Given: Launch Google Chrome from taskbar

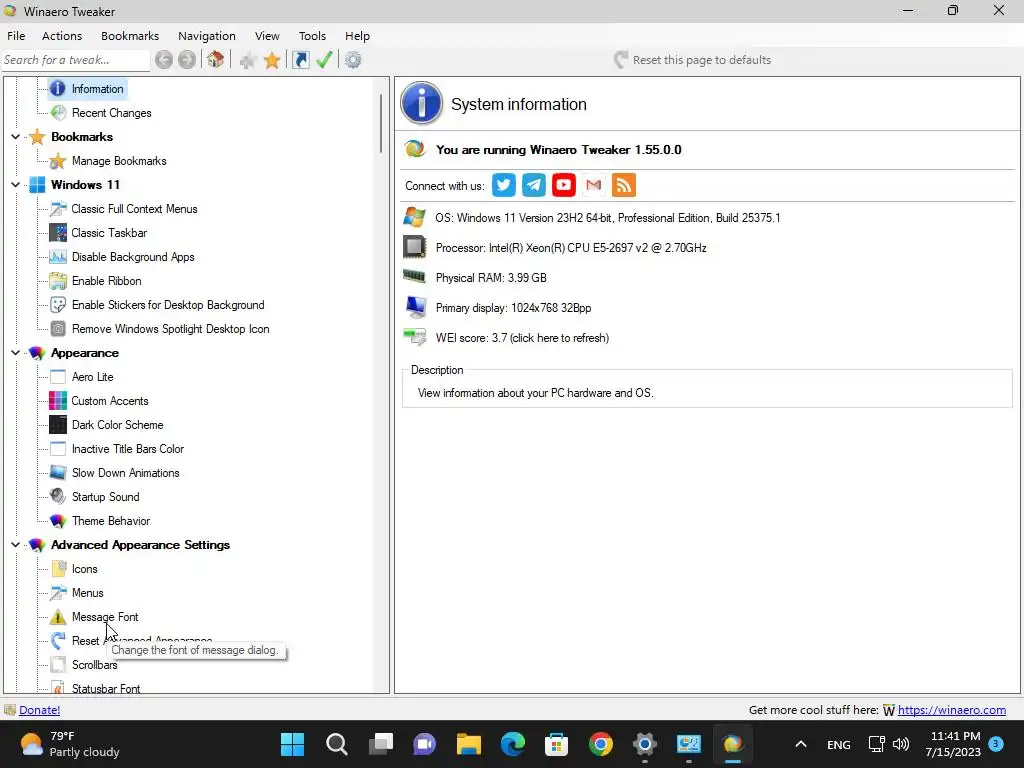Looking at the screenshot, I should pyautogui.click(x=600, y=744).
